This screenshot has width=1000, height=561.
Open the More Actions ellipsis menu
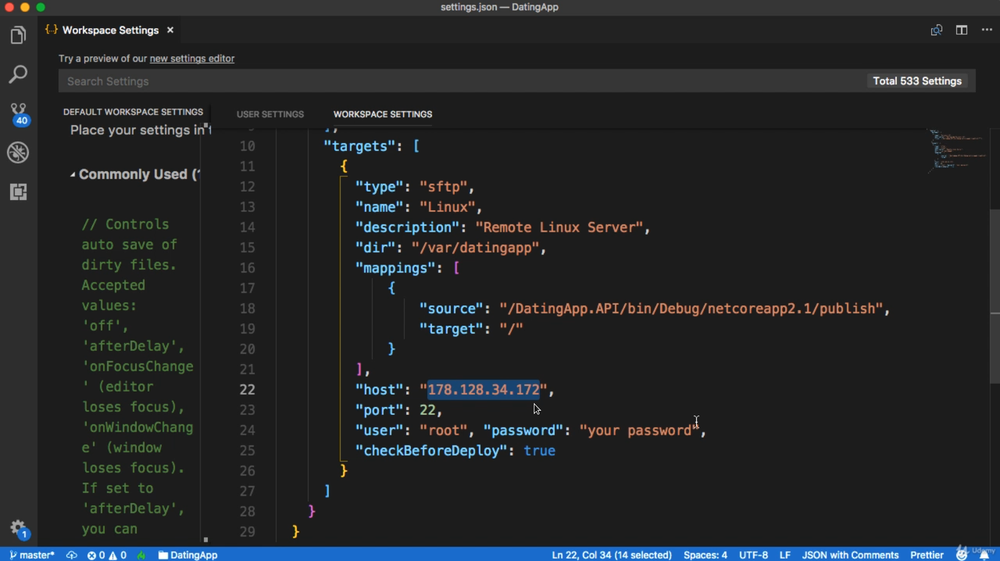click(987, 30)
